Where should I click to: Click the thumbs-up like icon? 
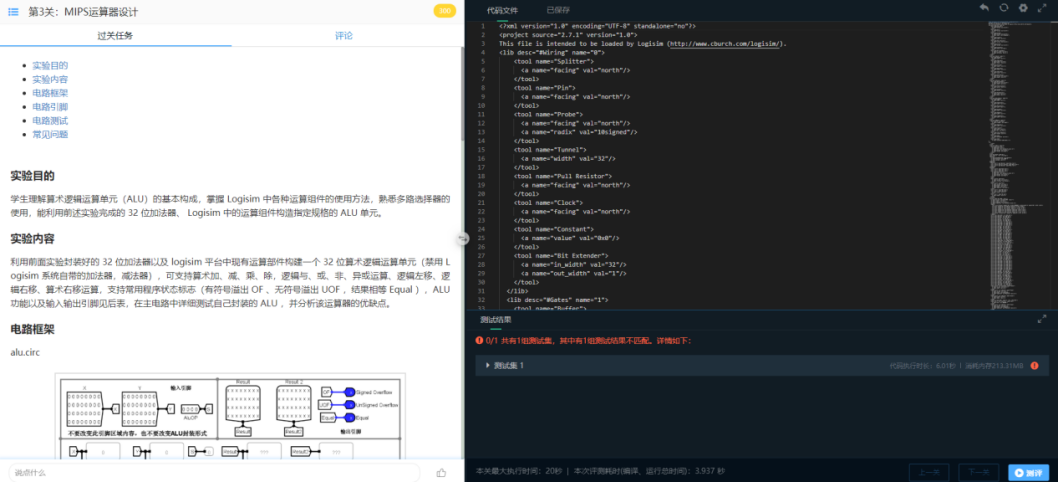(441, 473)
